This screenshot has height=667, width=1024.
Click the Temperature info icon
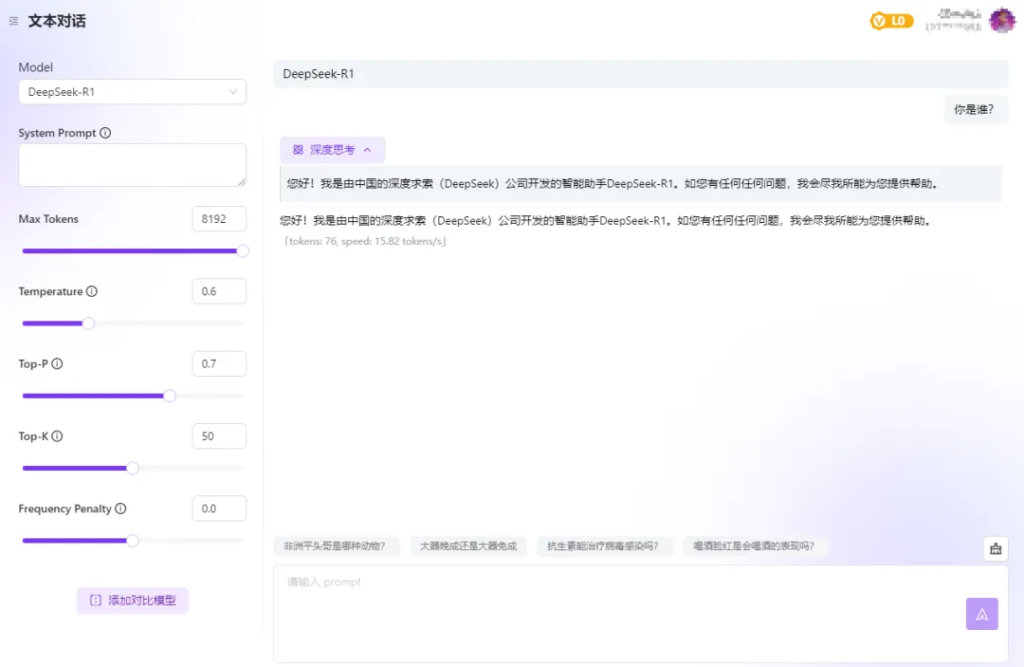tap(92, 292)
